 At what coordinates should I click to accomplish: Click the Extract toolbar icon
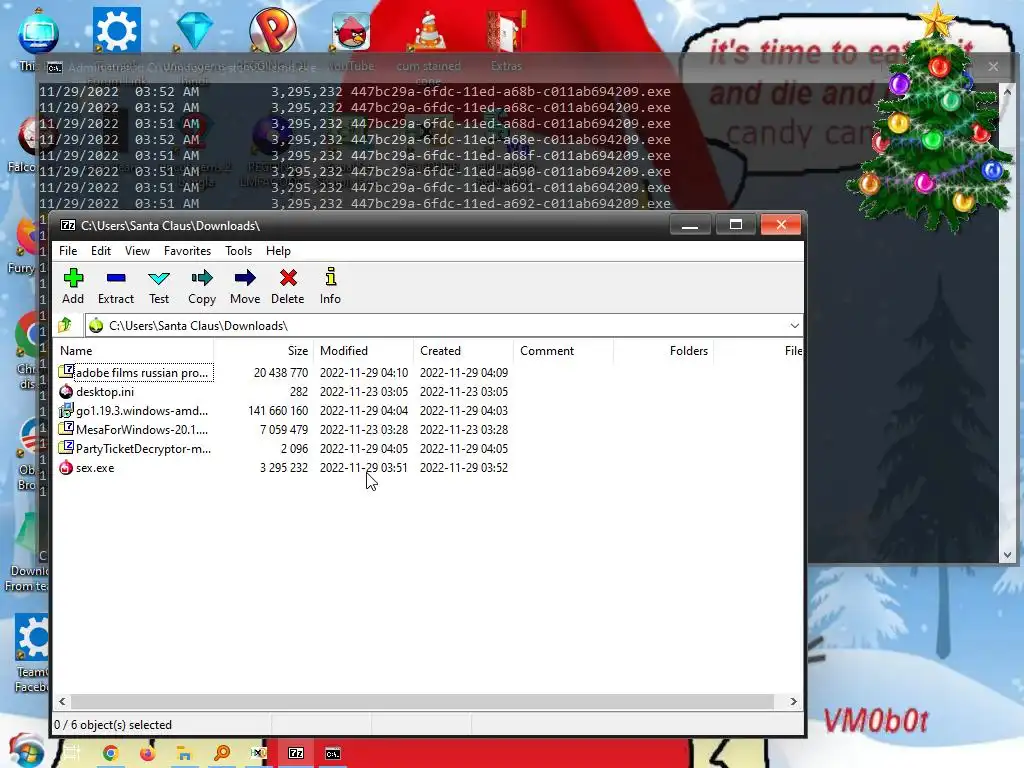116,279
